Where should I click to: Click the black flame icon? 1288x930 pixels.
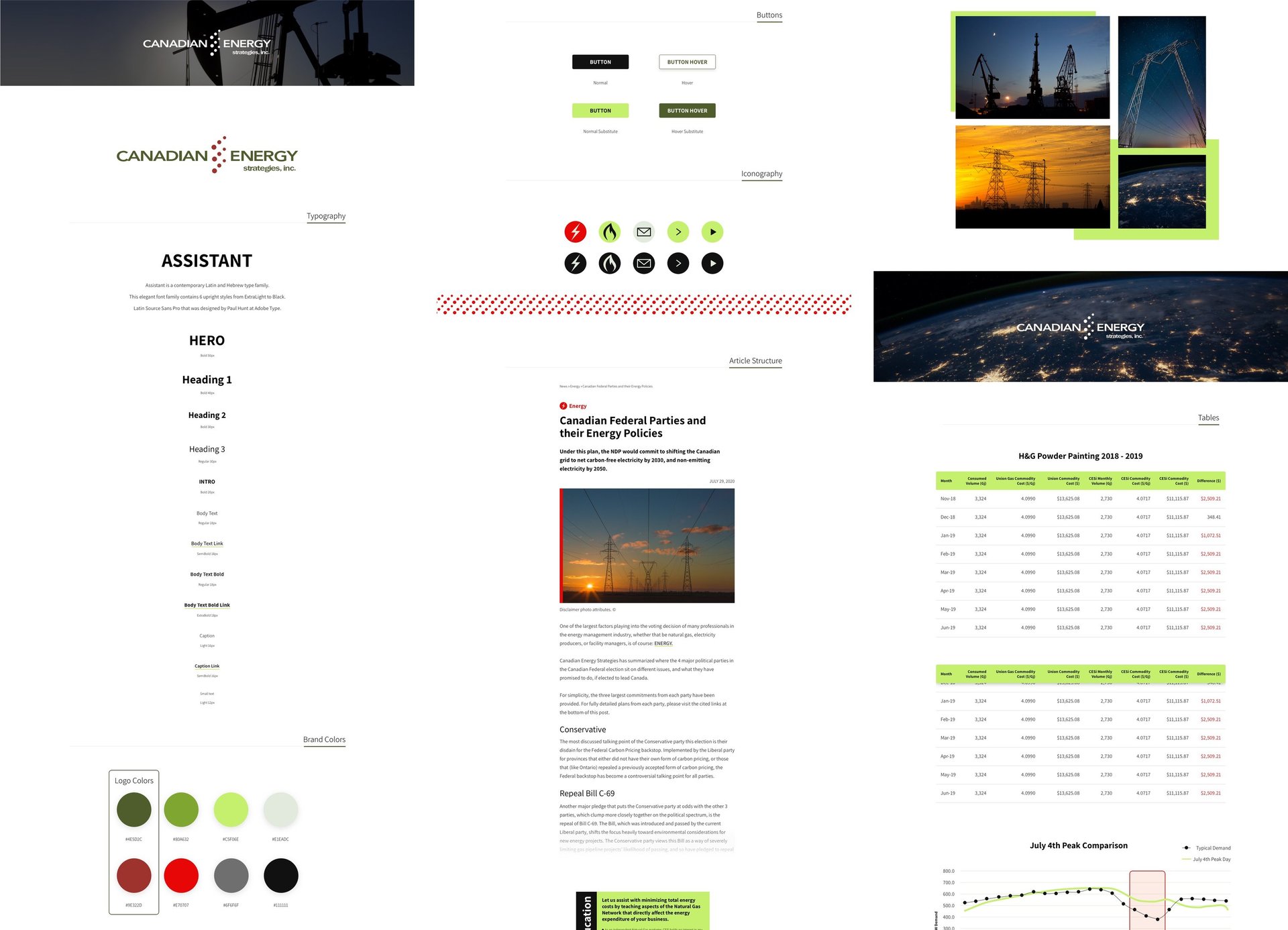point(609,263)
